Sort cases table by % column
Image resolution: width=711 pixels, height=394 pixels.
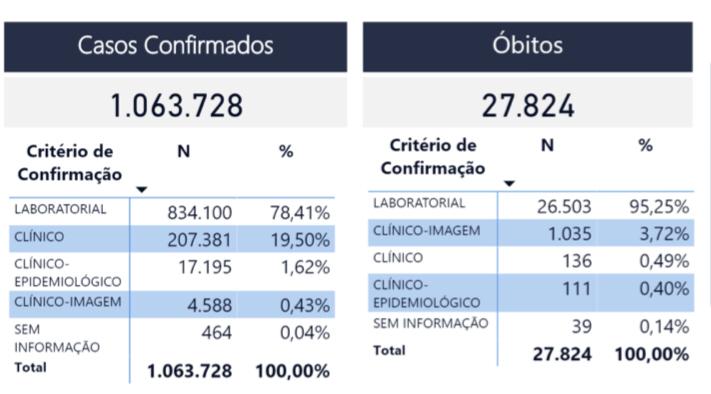pyautogui.click(x=286, y=151)
